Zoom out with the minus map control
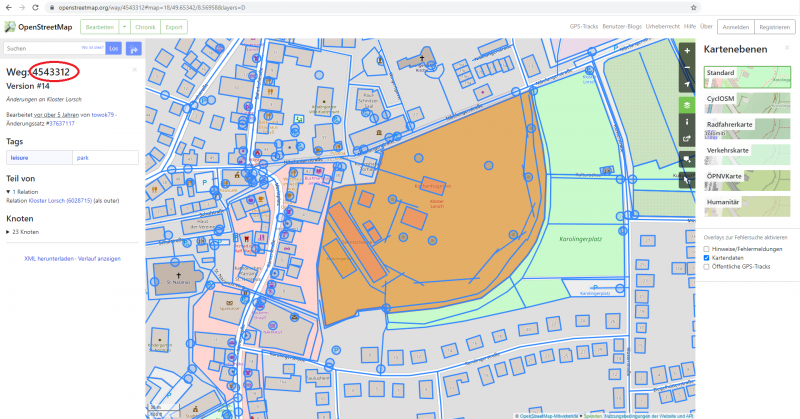 (686, 66)
